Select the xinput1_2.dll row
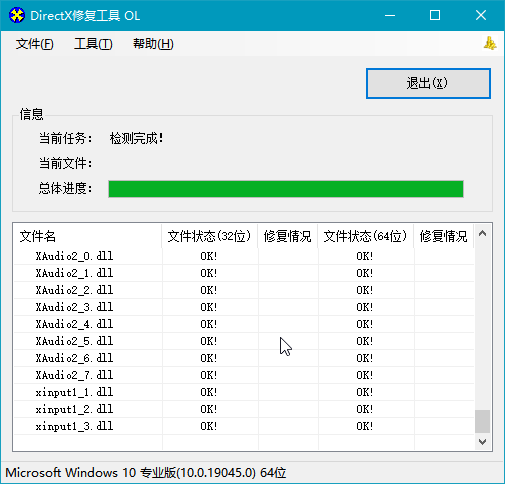Screen dimensions: 505x484 [244, 409]
